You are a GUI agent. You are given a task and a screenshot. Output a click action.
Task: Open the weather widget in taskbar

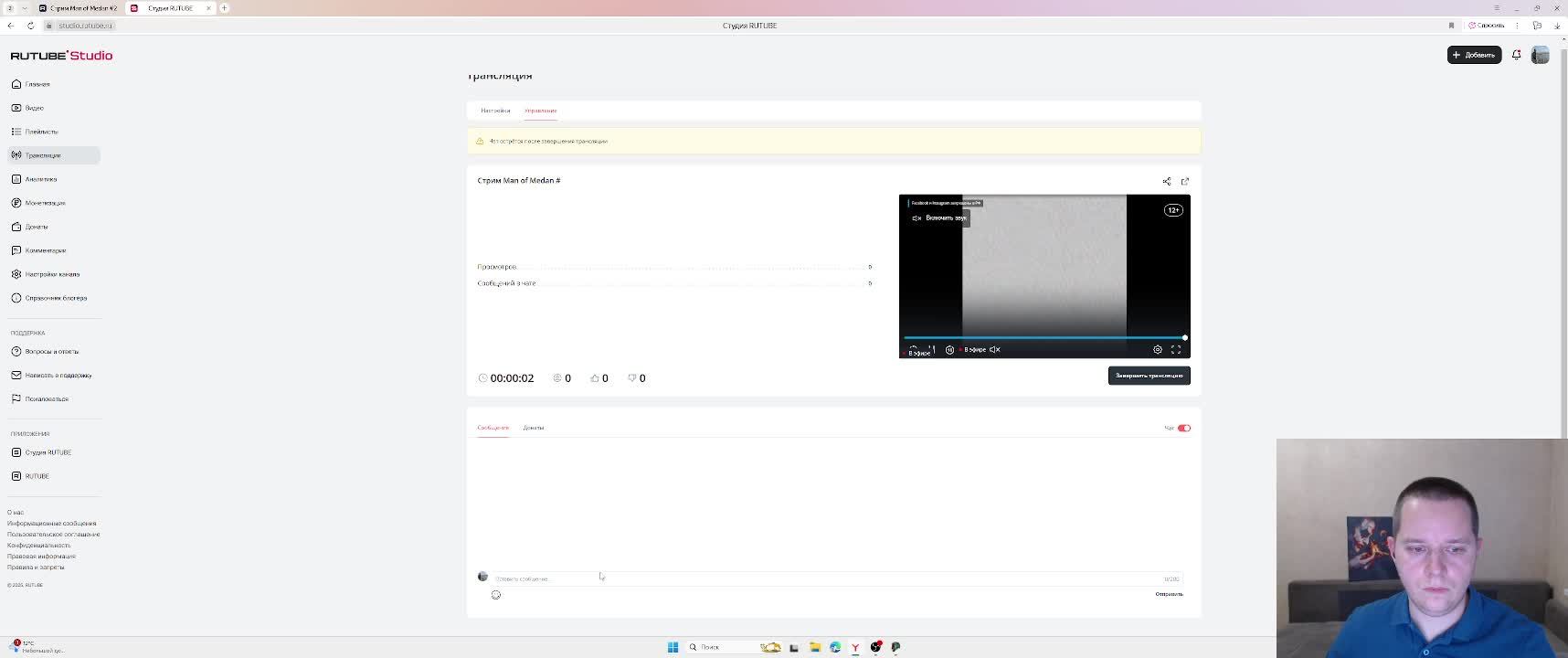[x=37, y=647]
